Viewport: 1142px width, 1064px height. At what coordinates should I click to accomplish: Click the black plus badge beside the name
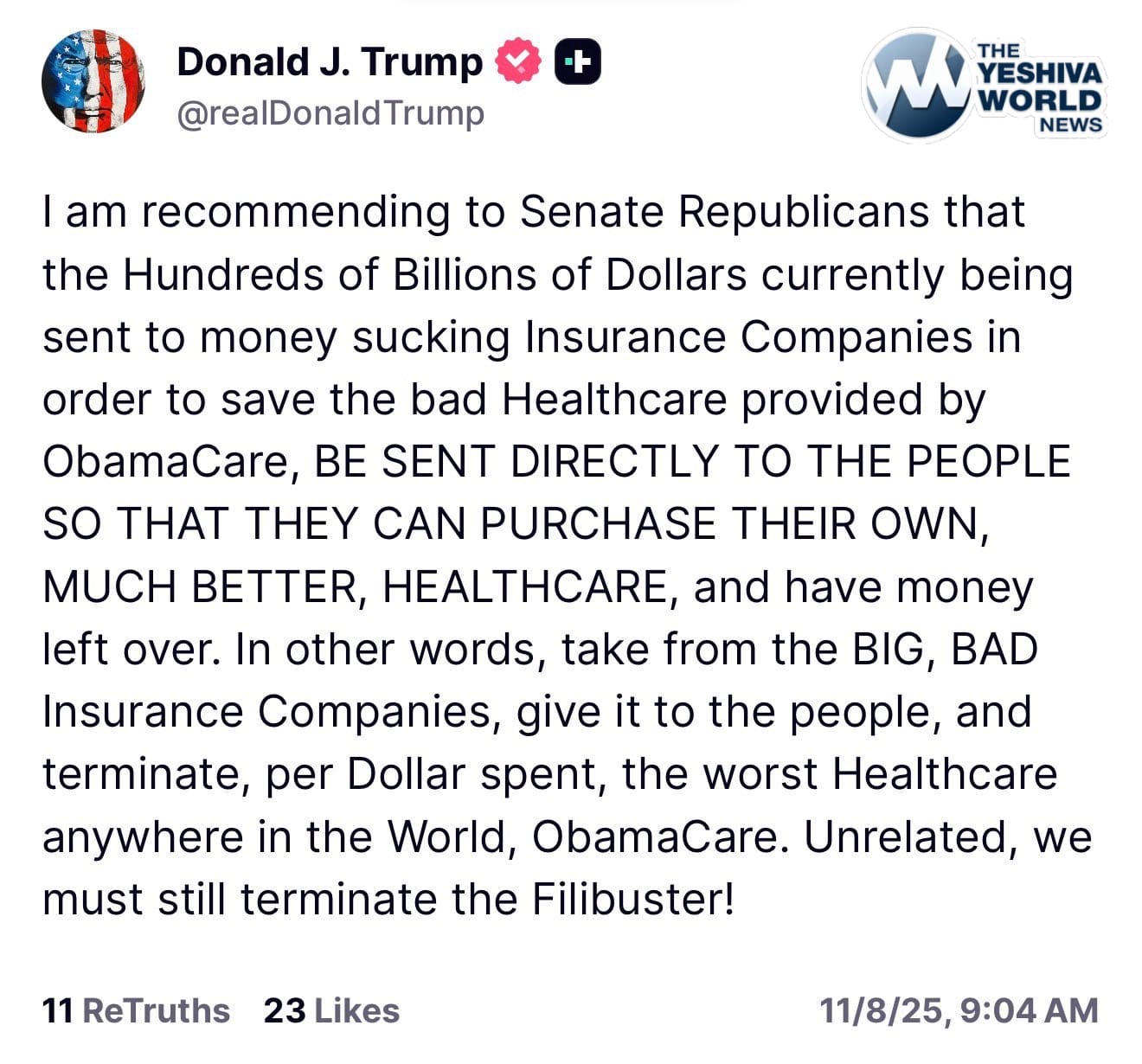[x=577, y=62]
